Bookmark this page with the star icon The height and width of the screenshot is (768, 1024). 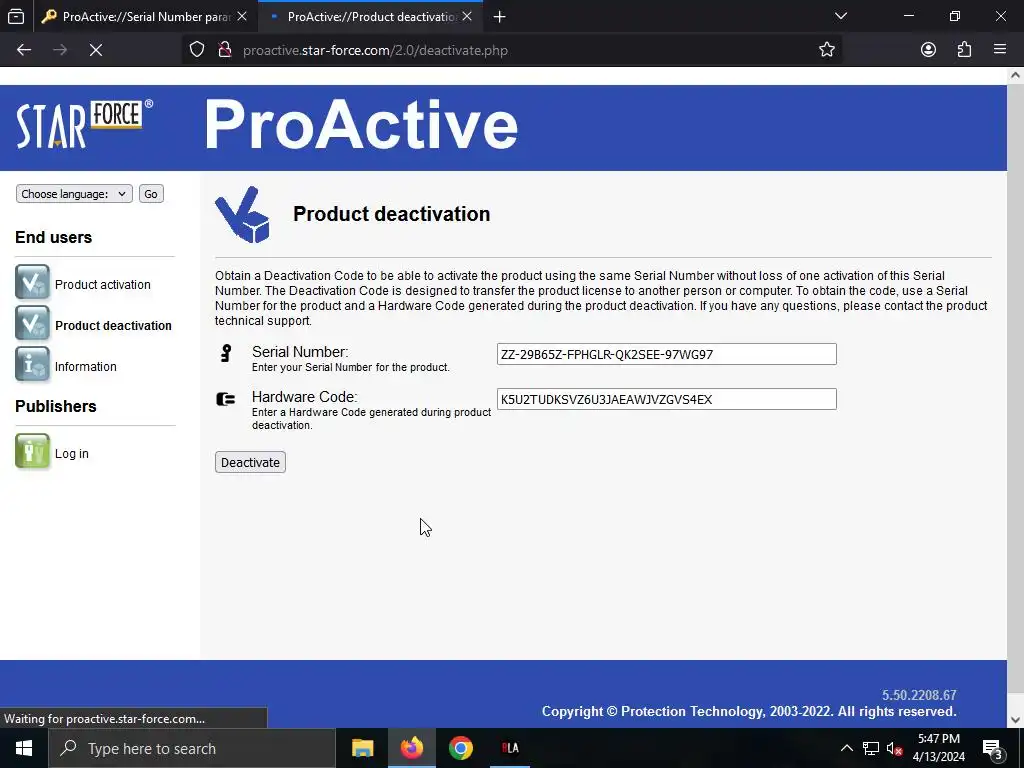pyautogui.click(x=827, y=50)
